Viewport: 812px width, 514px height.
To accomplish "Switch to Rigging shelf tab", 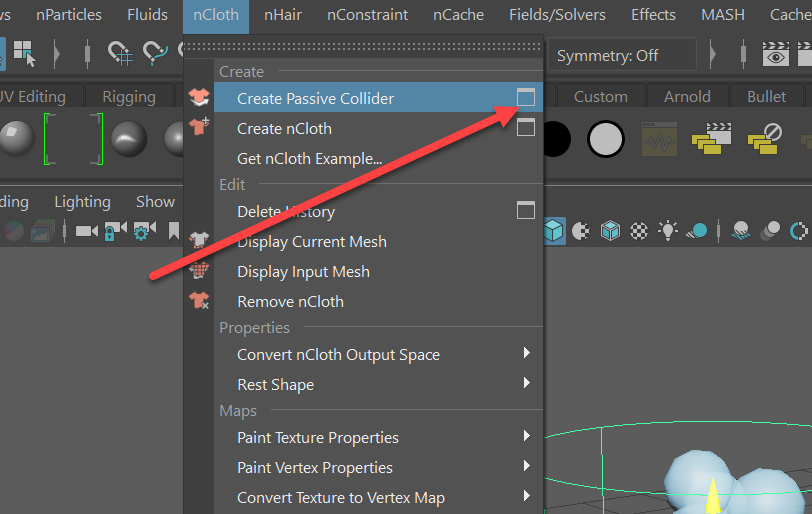I will 128,96.
